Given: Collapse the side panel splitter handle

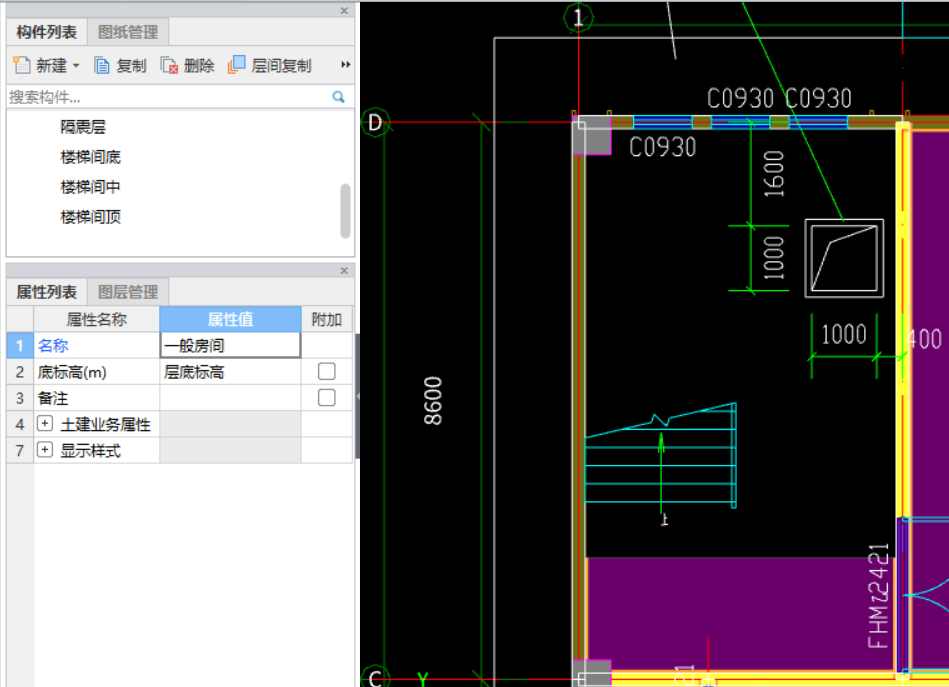Looking at the screenshot, I should 358,396.
